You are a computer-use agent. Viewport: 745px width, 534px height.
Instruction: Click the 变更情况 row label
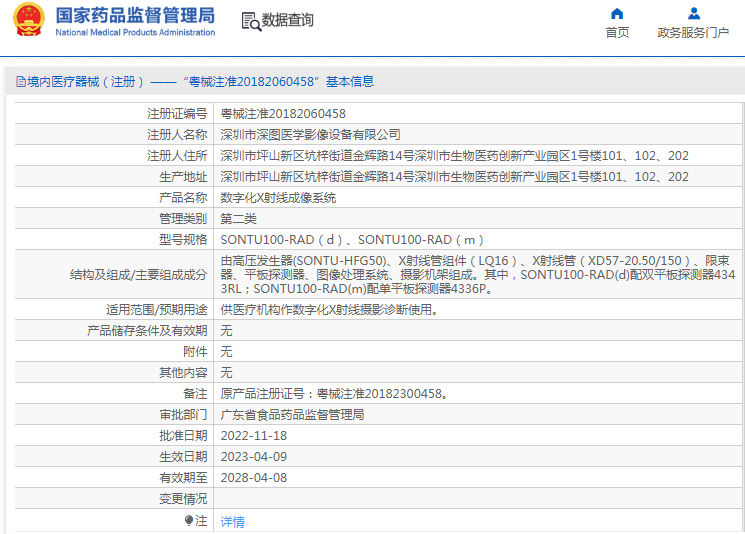pyautogui.click(x=183, y=499)
